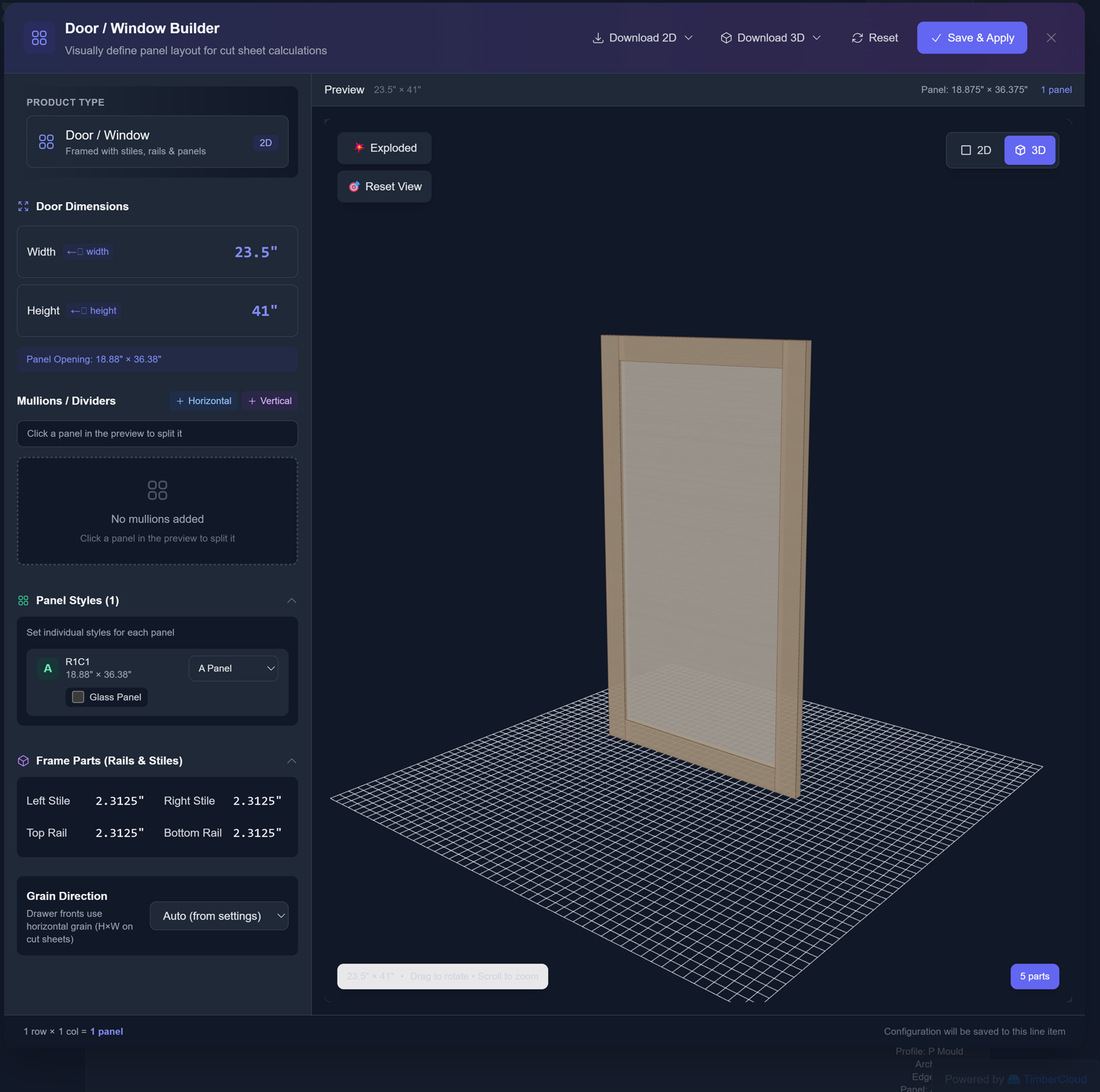Click the checkmark icon on Save & Apply
1100x1092 pixels.
(x=936, y=38)
